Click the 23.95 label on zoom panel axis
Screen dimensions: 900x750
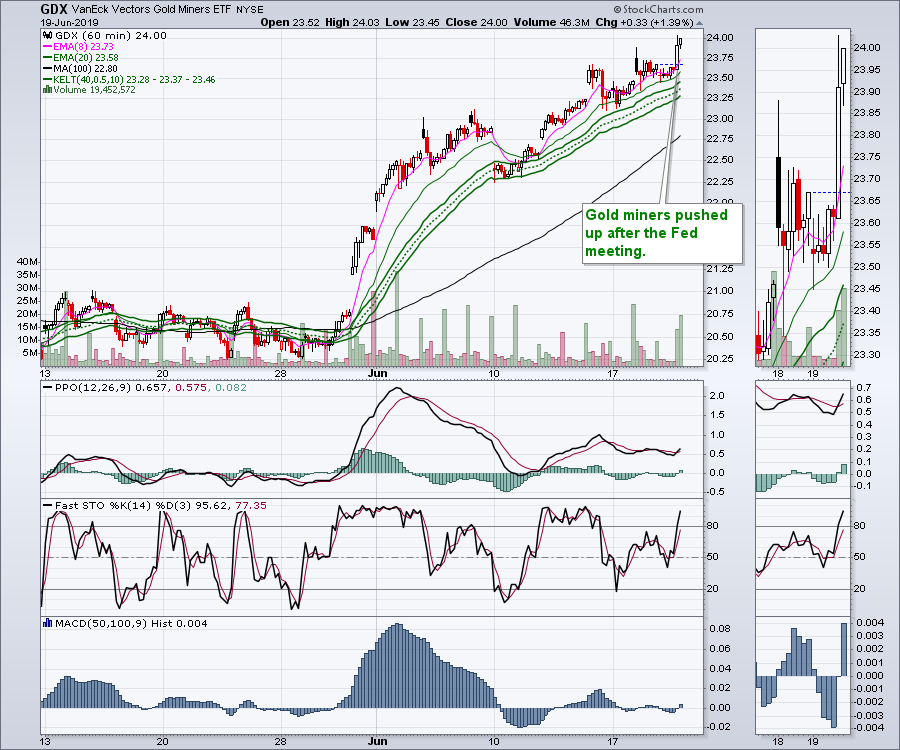[x=867, y=69]
